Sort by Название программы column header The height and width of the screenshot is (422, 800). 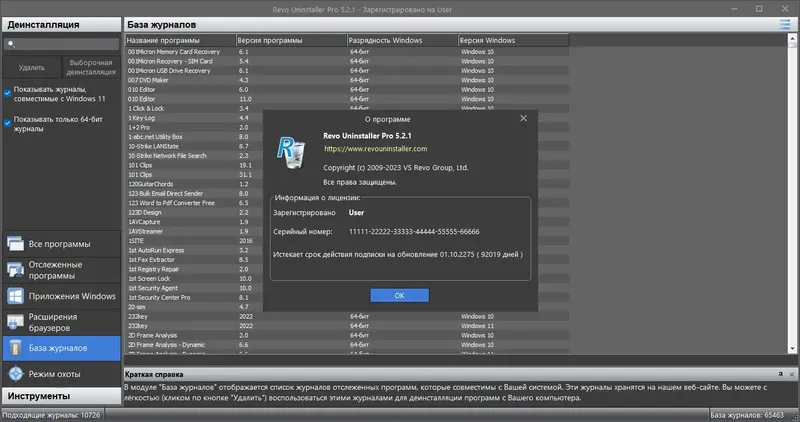180,40
